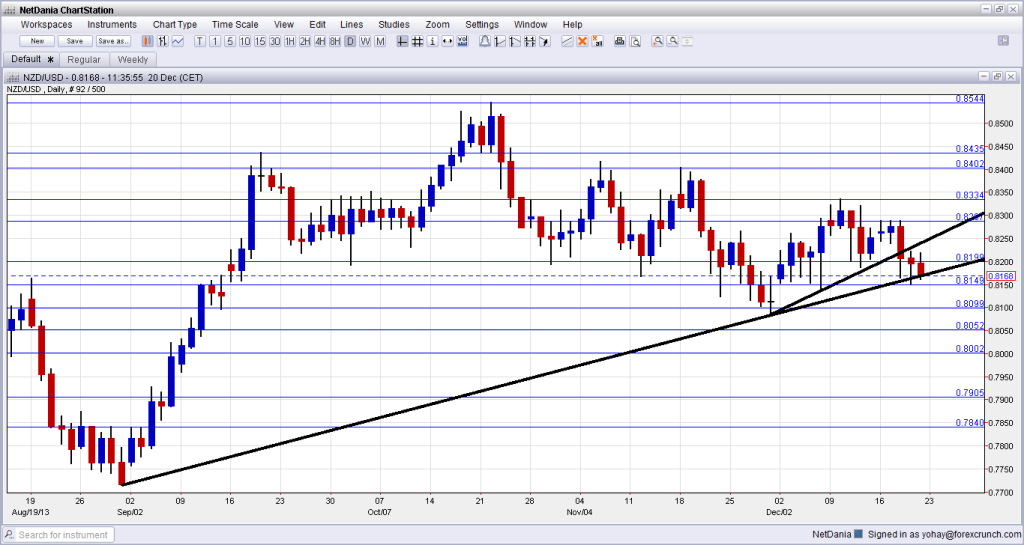Click the Save workspace button
This screenshot has height=545, width=1024.
(75, 41)
